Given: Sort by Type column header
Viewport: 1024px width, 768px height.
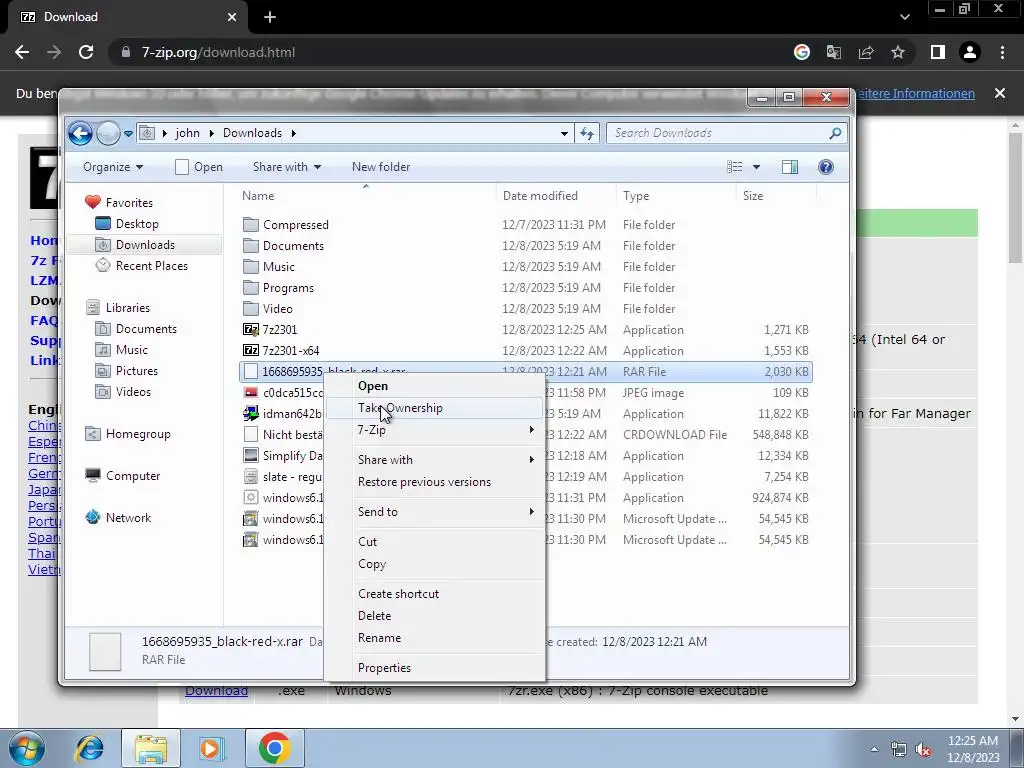Looking at the screenshot, I should pos(636,196).
